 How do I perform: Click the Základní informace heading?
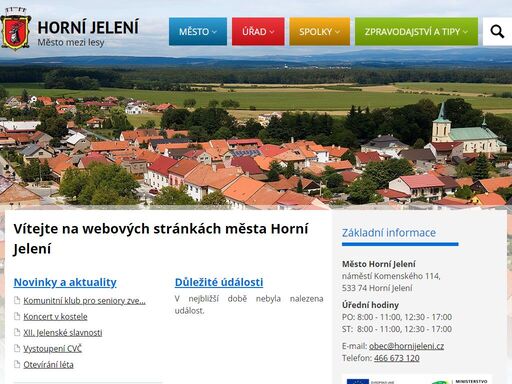pos(389,232)
